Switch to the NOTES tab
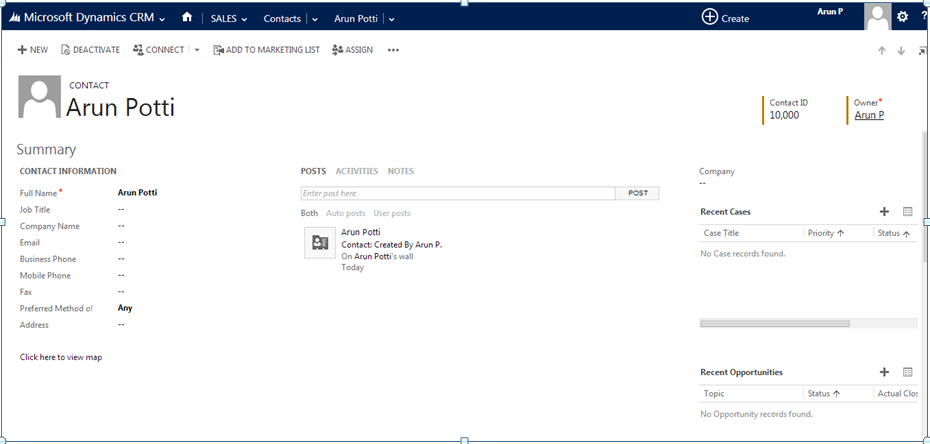This screenshot has width=930, height=444. pyautogui.click(x=401, y=171)
